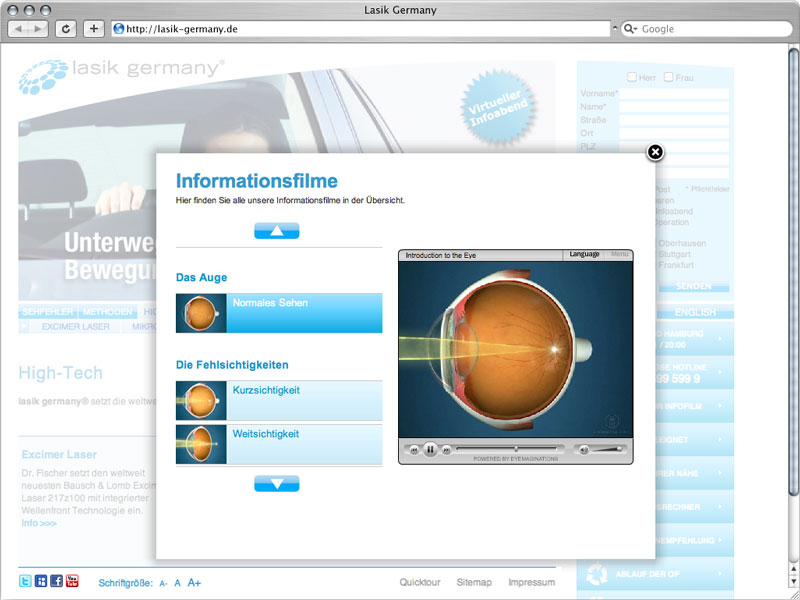The image size is (800, 600).
Task: Open the Menu option in the video player
Action: (x=619, y=254)
